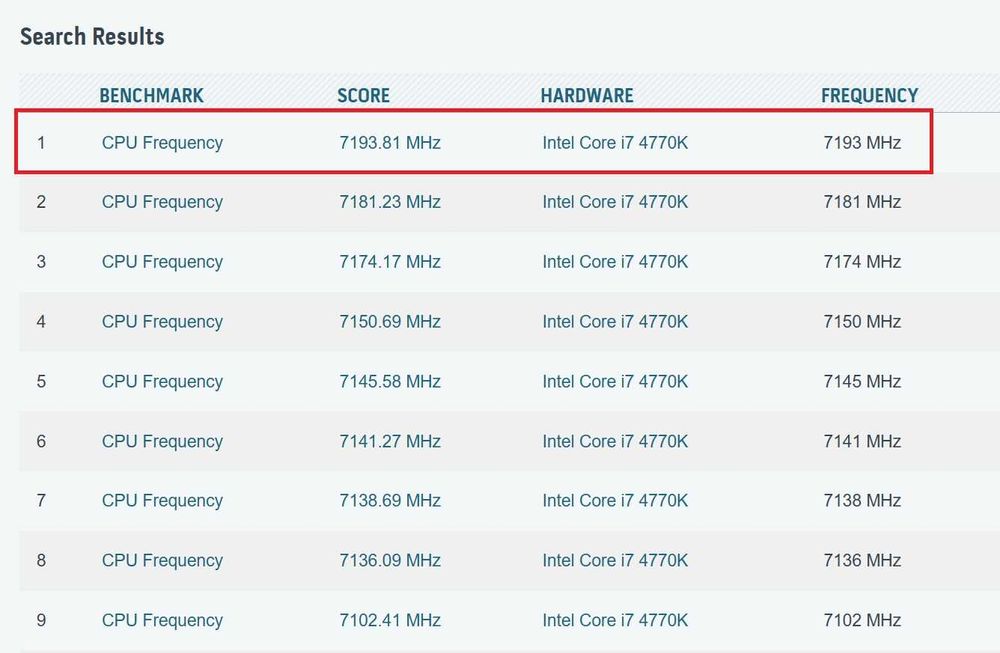The image size is (1000, 653).
Task: Open Intel Core i7 4770K in row 5
Action: coord(615,381)
